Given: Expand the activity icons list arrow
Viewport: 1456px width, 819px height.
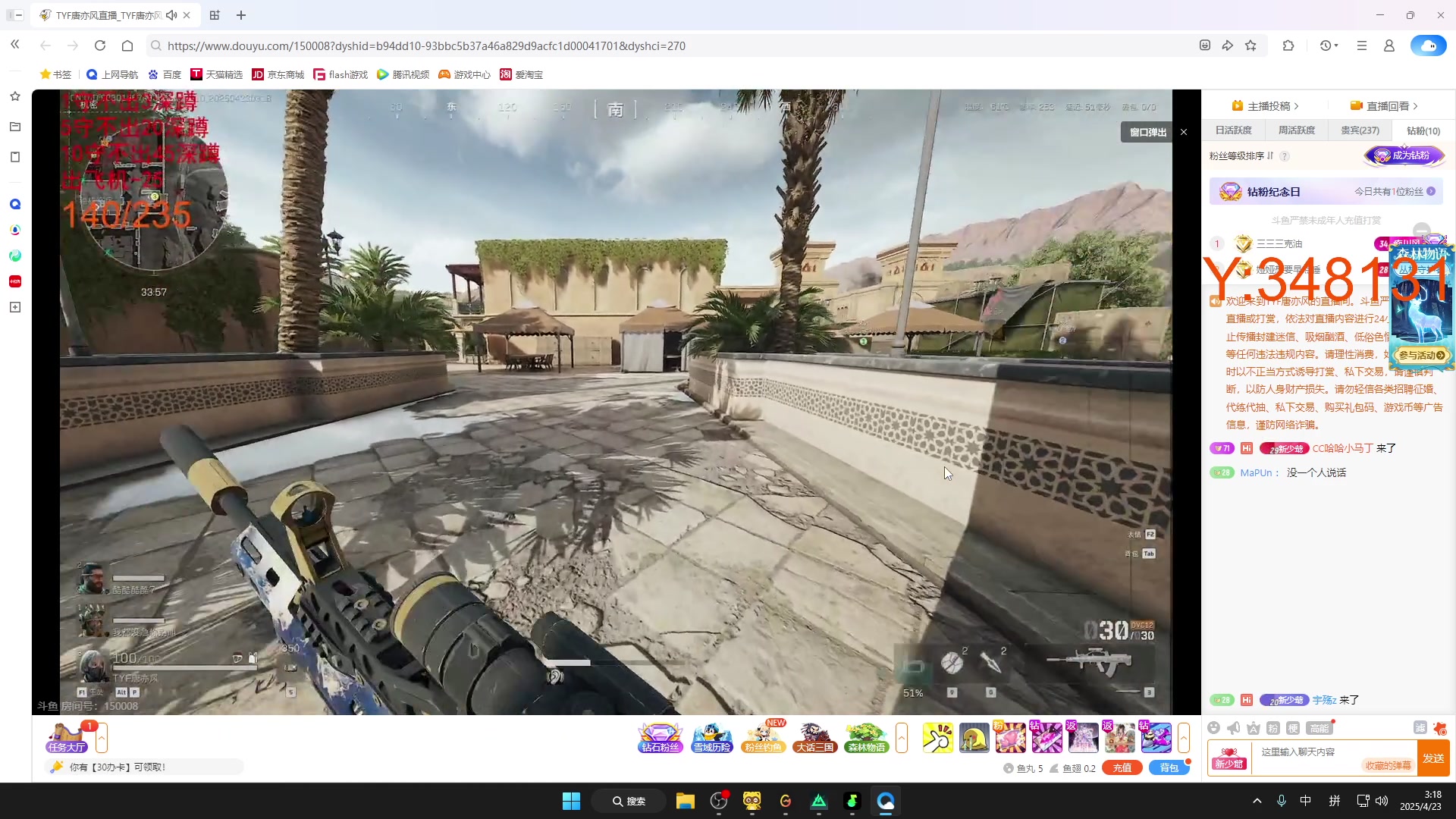Looking at the screenshot, I should [x=902, y=738].
